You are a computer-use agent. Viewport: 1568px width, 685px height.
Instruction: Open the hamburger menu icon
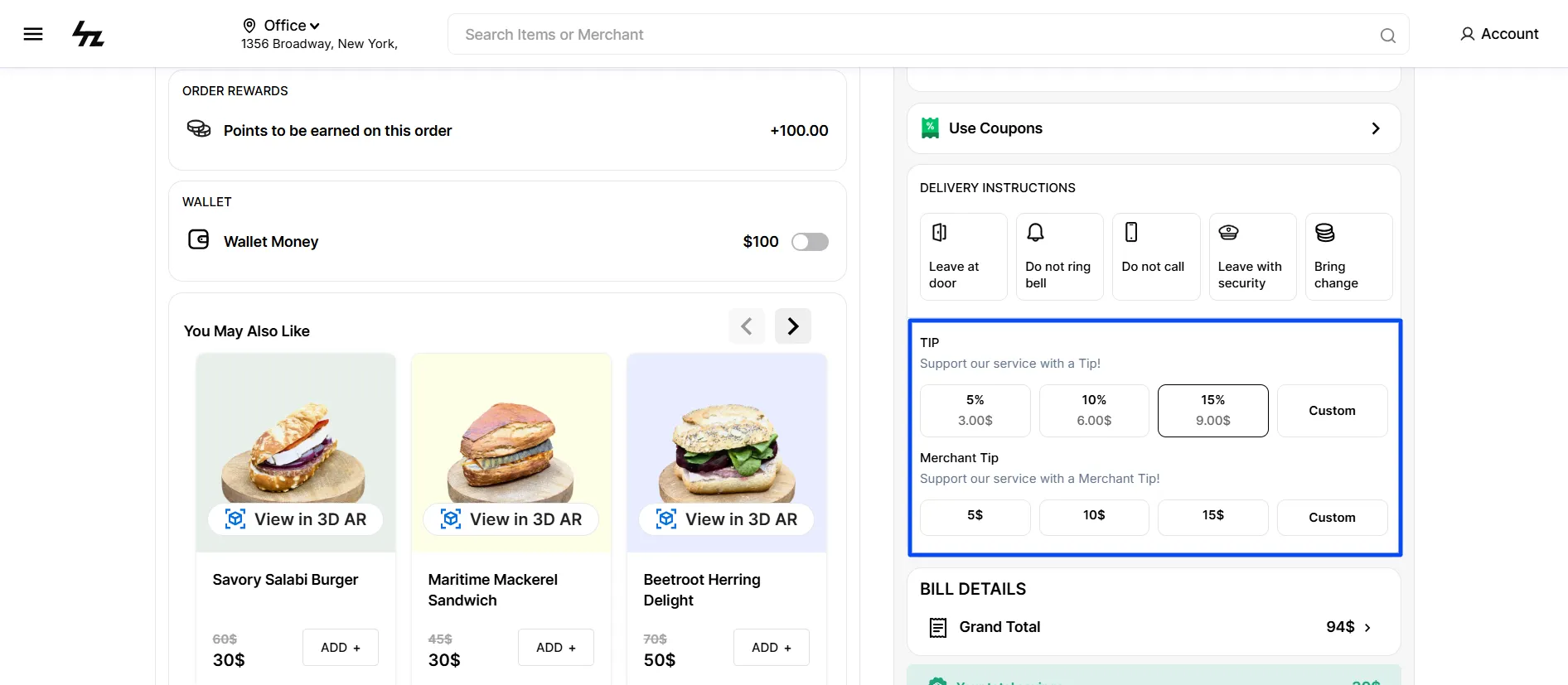(x=33, y=34)
